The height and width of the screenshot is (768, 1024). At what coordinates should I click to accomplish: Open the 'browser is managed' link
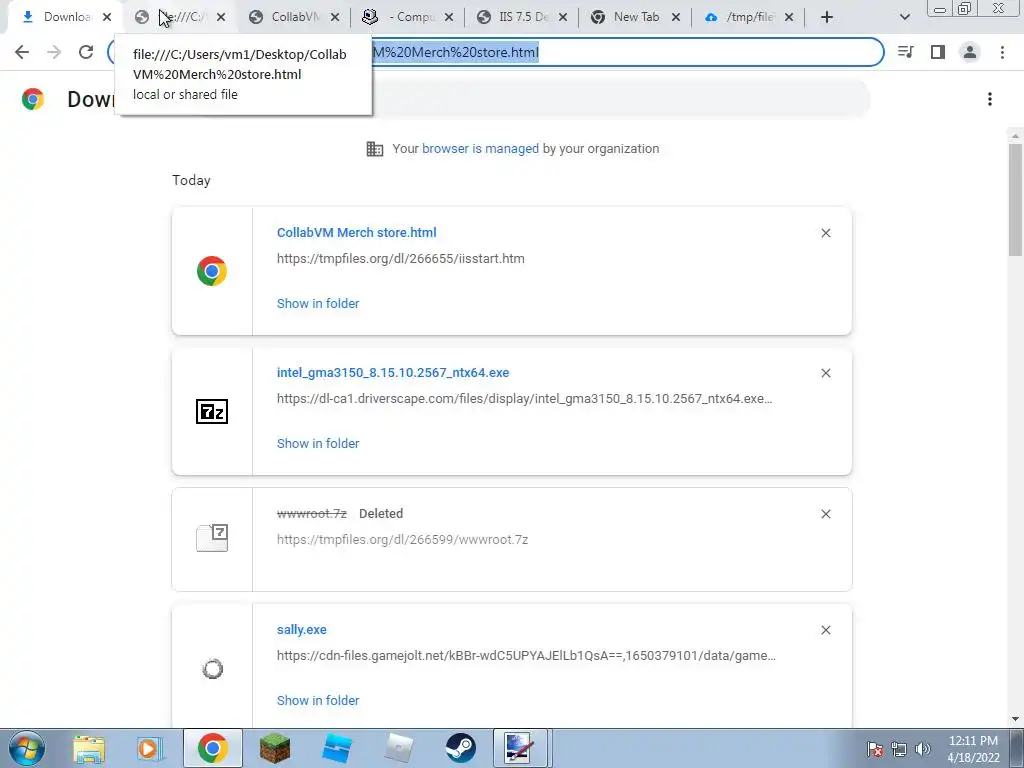click(481, 149)
